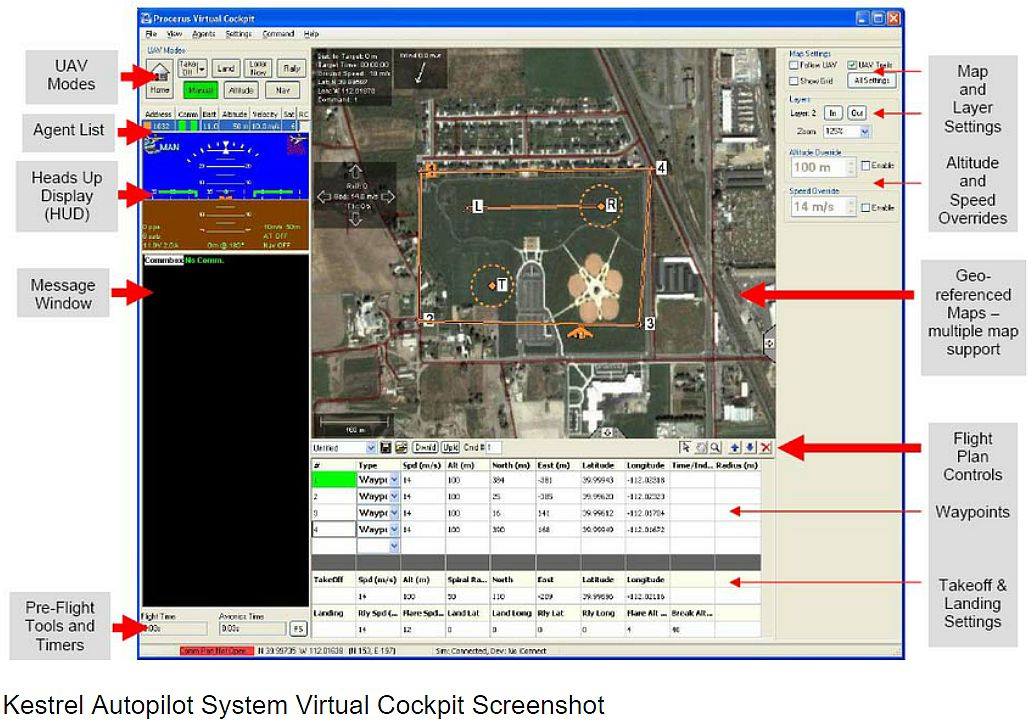Click the Rally mode button

pyautogui.click(x=291, y=69)
